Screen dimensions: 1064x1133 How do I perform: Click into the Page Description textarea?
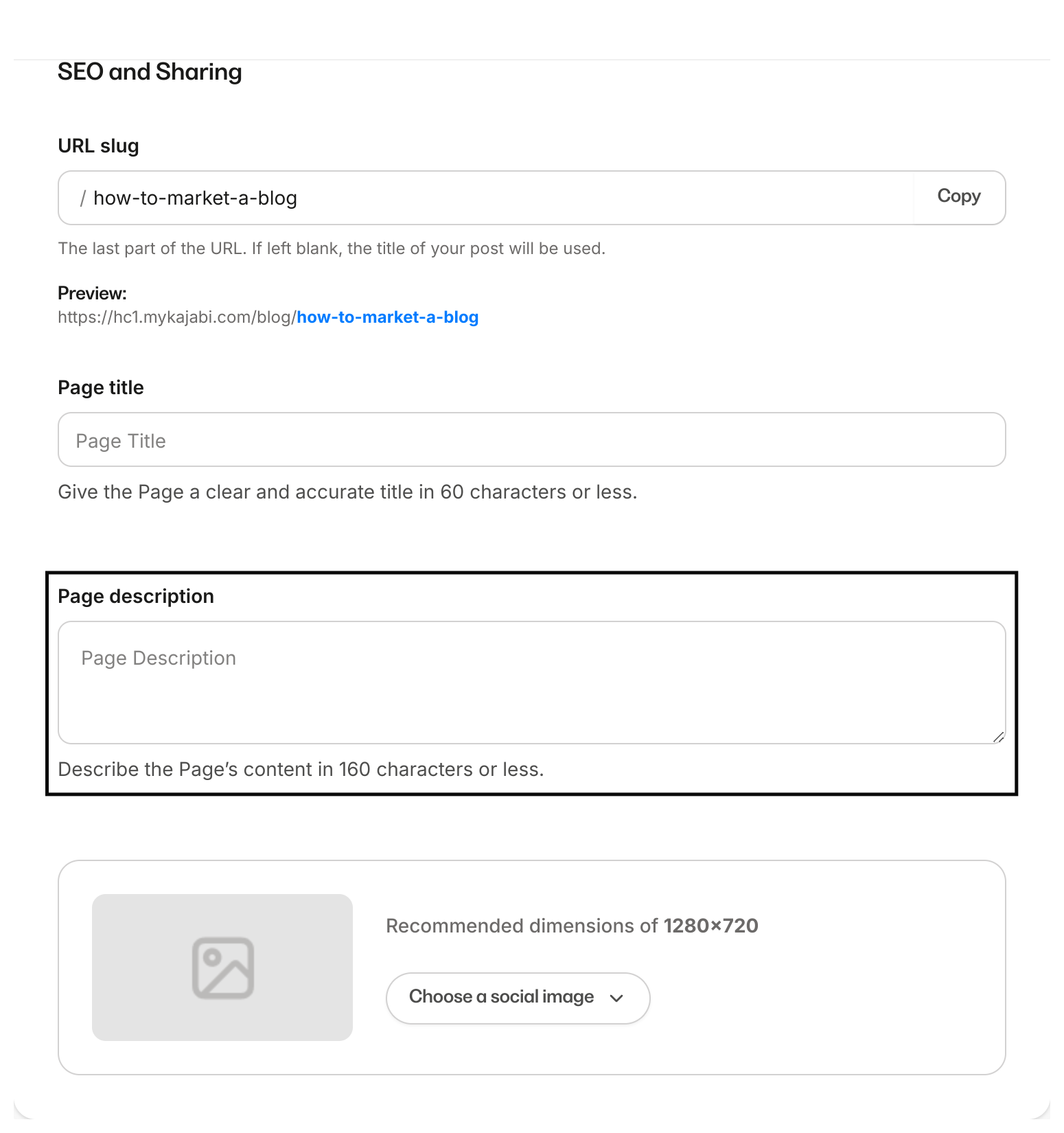click(532, 683)
